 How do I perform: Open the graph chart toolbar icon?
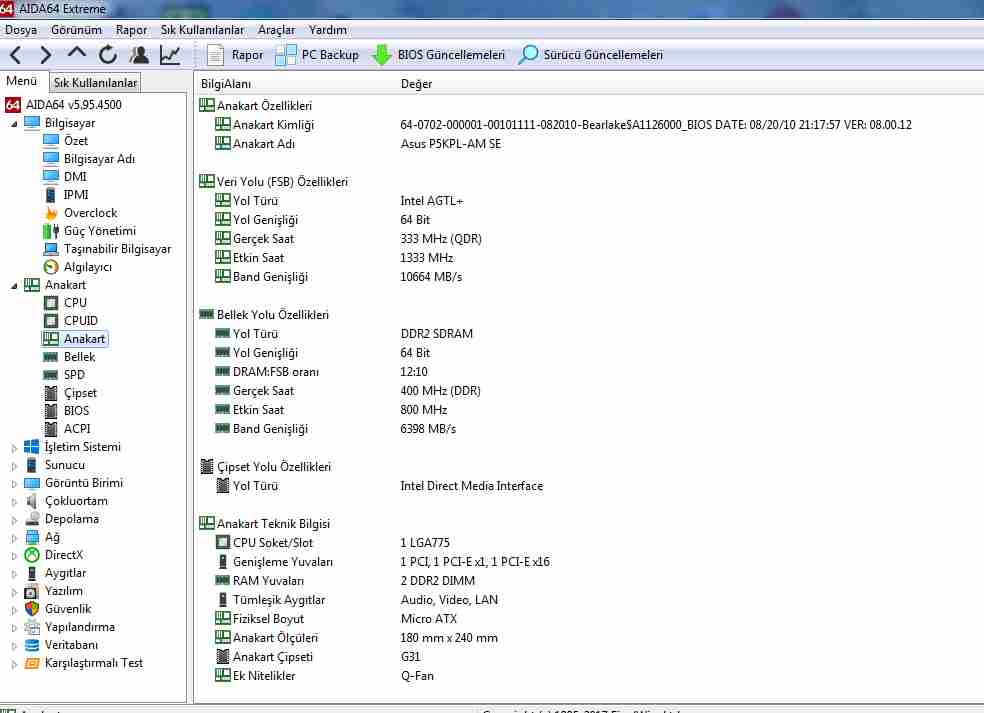click(170, 55)
